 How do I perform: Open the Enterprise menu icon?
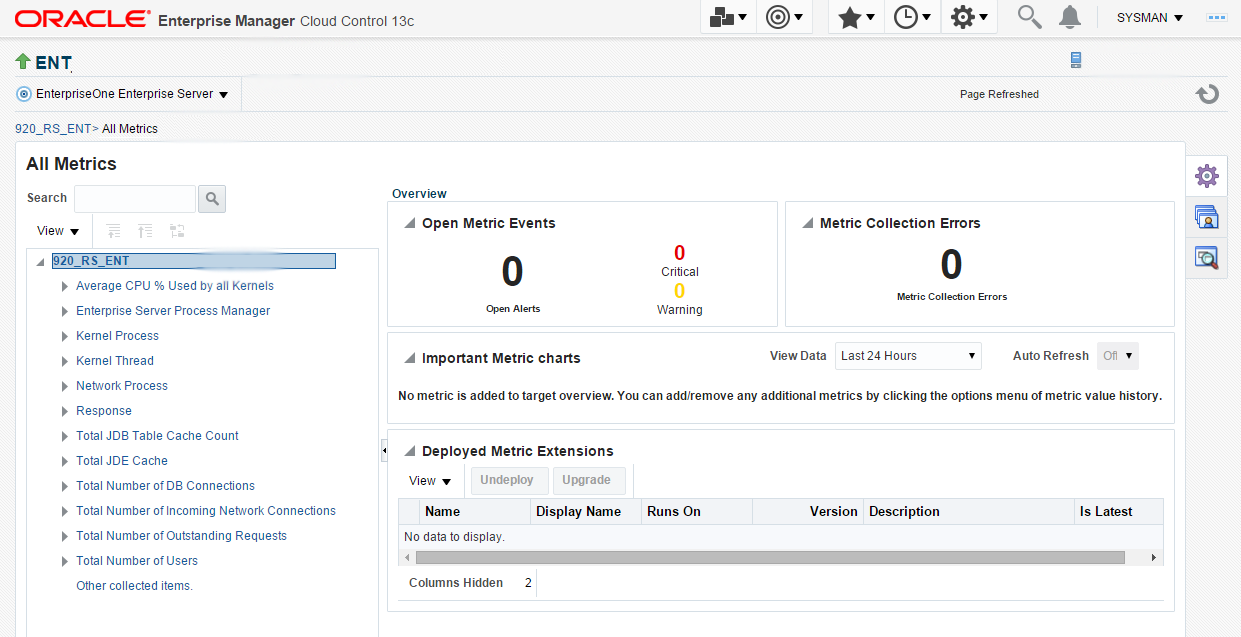click(x=728, y=18)
